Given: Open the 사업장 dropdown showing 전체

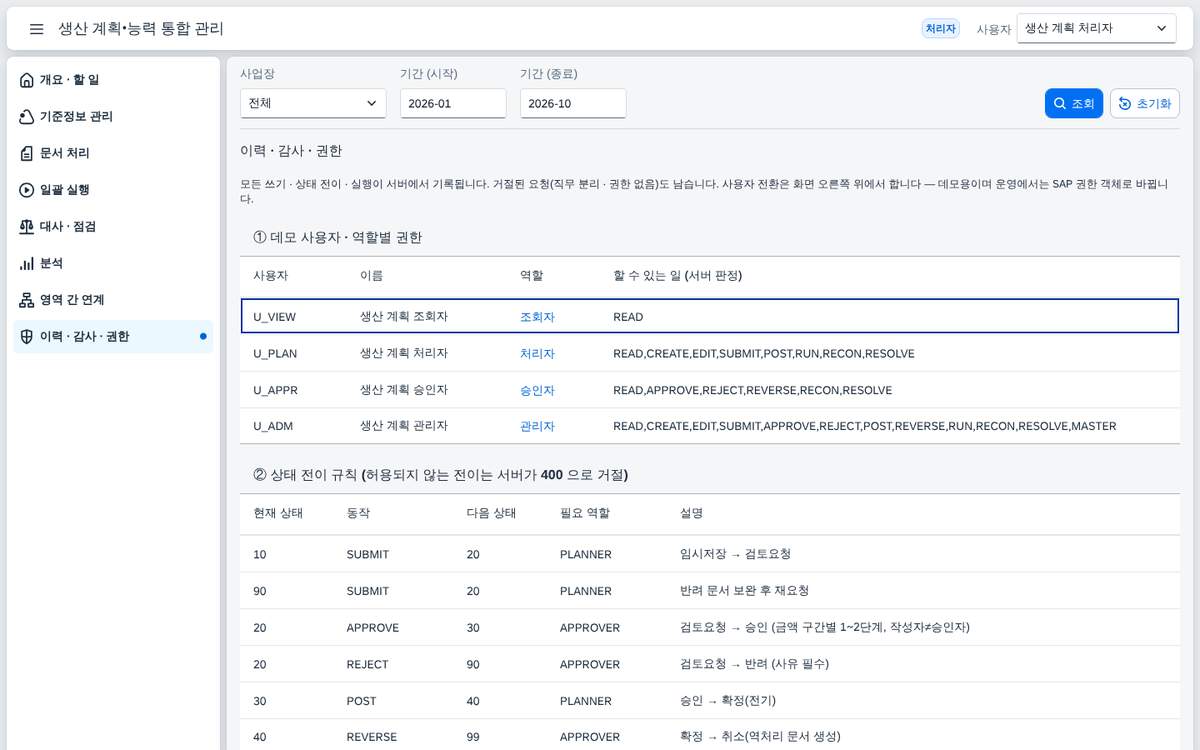Looking at the screenshot, I should 313,103.
